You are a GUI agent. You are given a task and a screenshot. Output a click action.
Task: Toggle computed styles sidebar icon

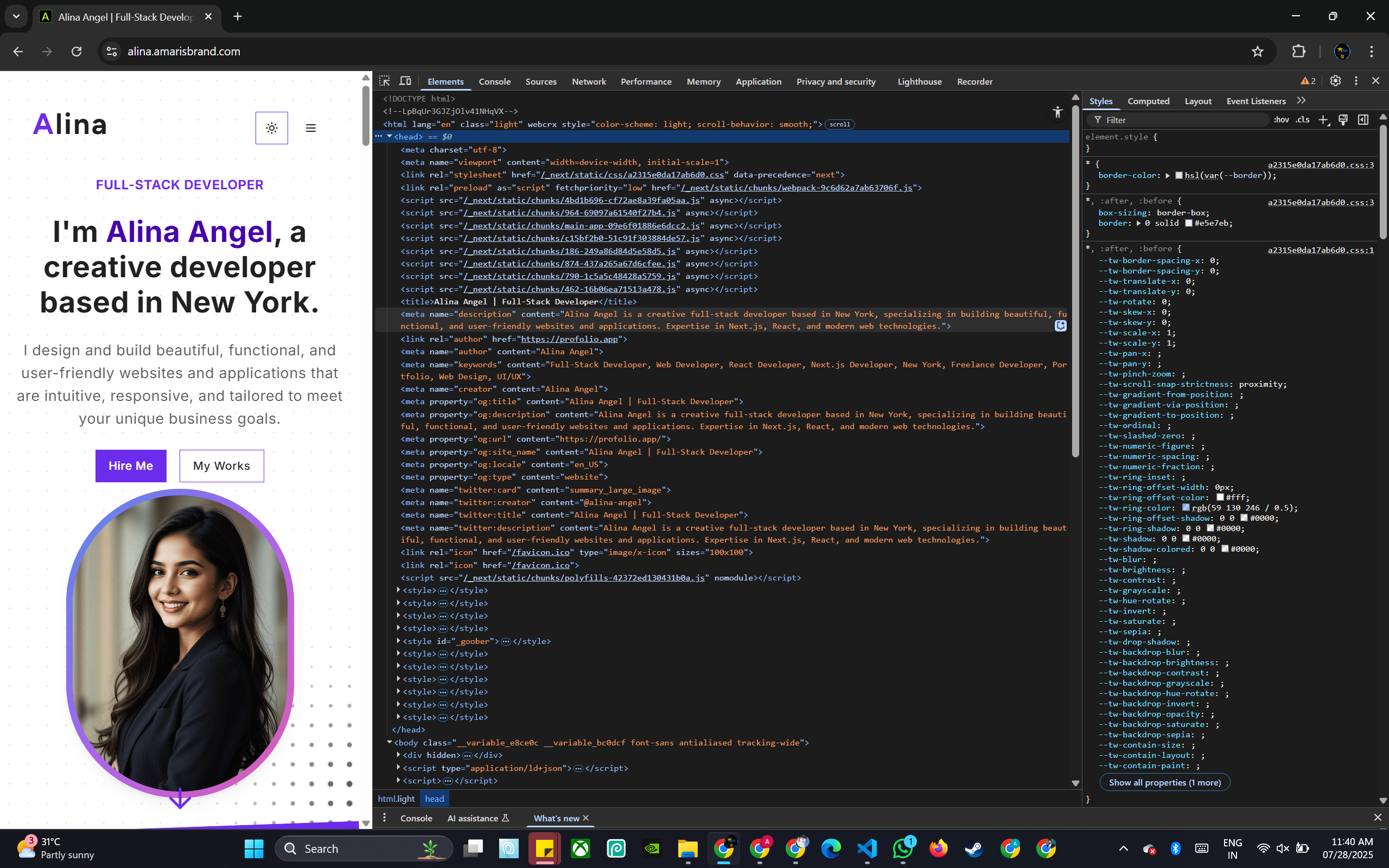coord(1363,119)
